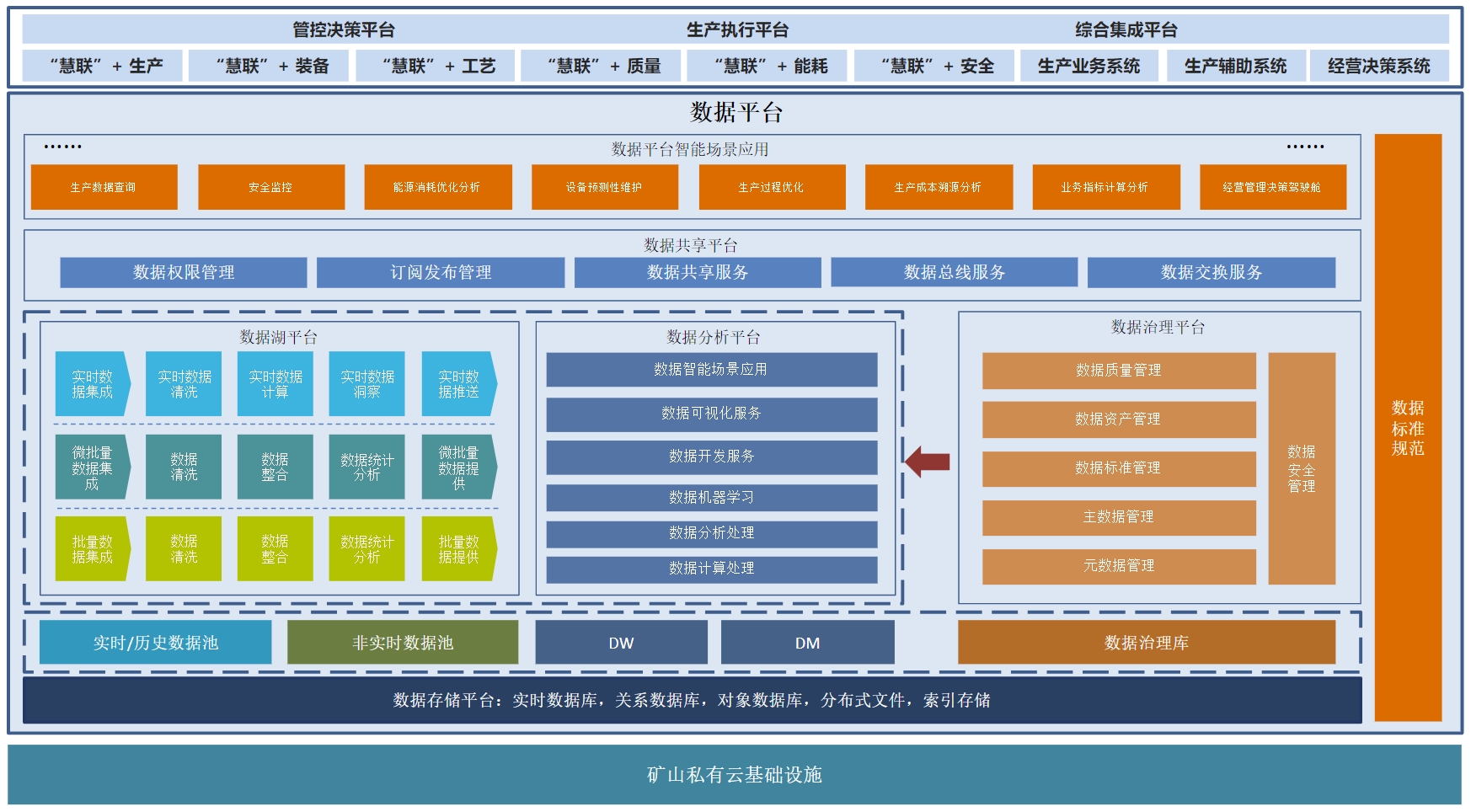The width and height of the screenshot is (1471, 812).
Task: Click the tall 数据标准规范 orange bar
Action: 1407,428
